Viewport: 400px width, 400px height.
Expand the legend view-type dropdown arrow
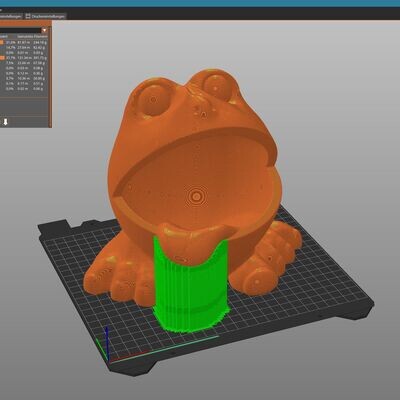point(44,30)
